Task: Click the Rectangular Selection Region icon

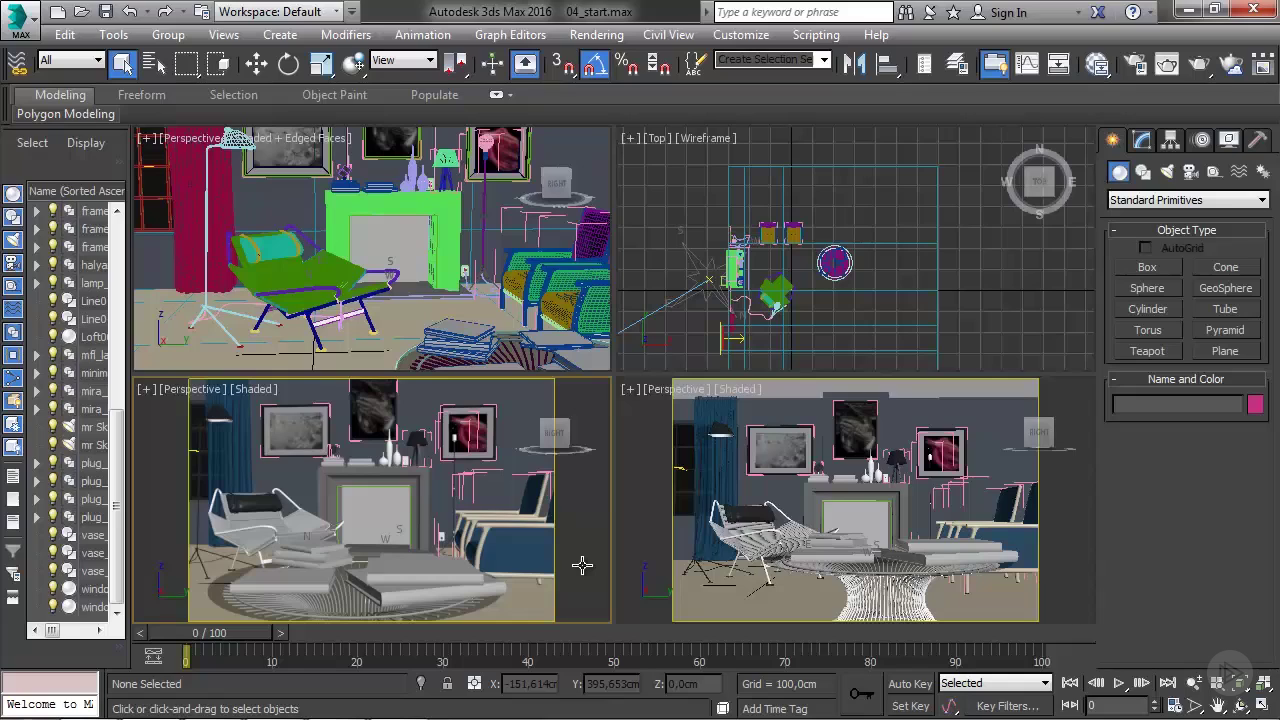Action: [186, 63]
